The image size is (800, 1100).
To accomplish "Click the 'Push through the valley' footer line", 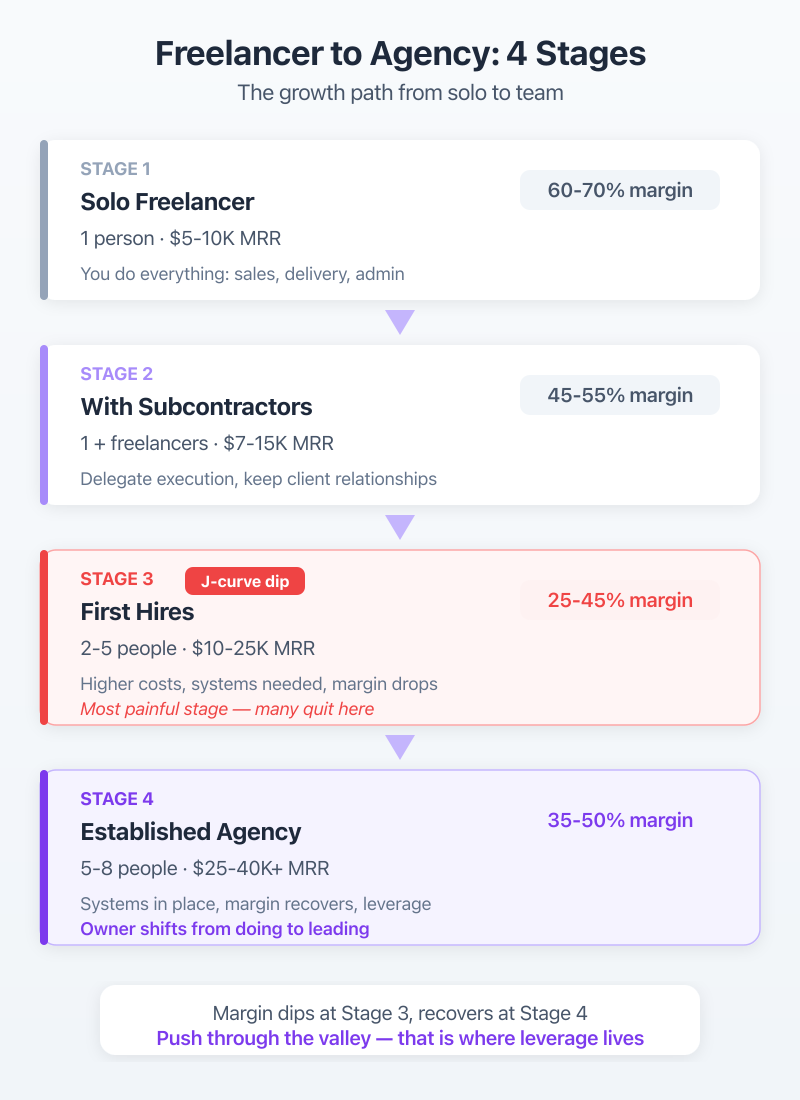I will click(x=400, y=1038).
